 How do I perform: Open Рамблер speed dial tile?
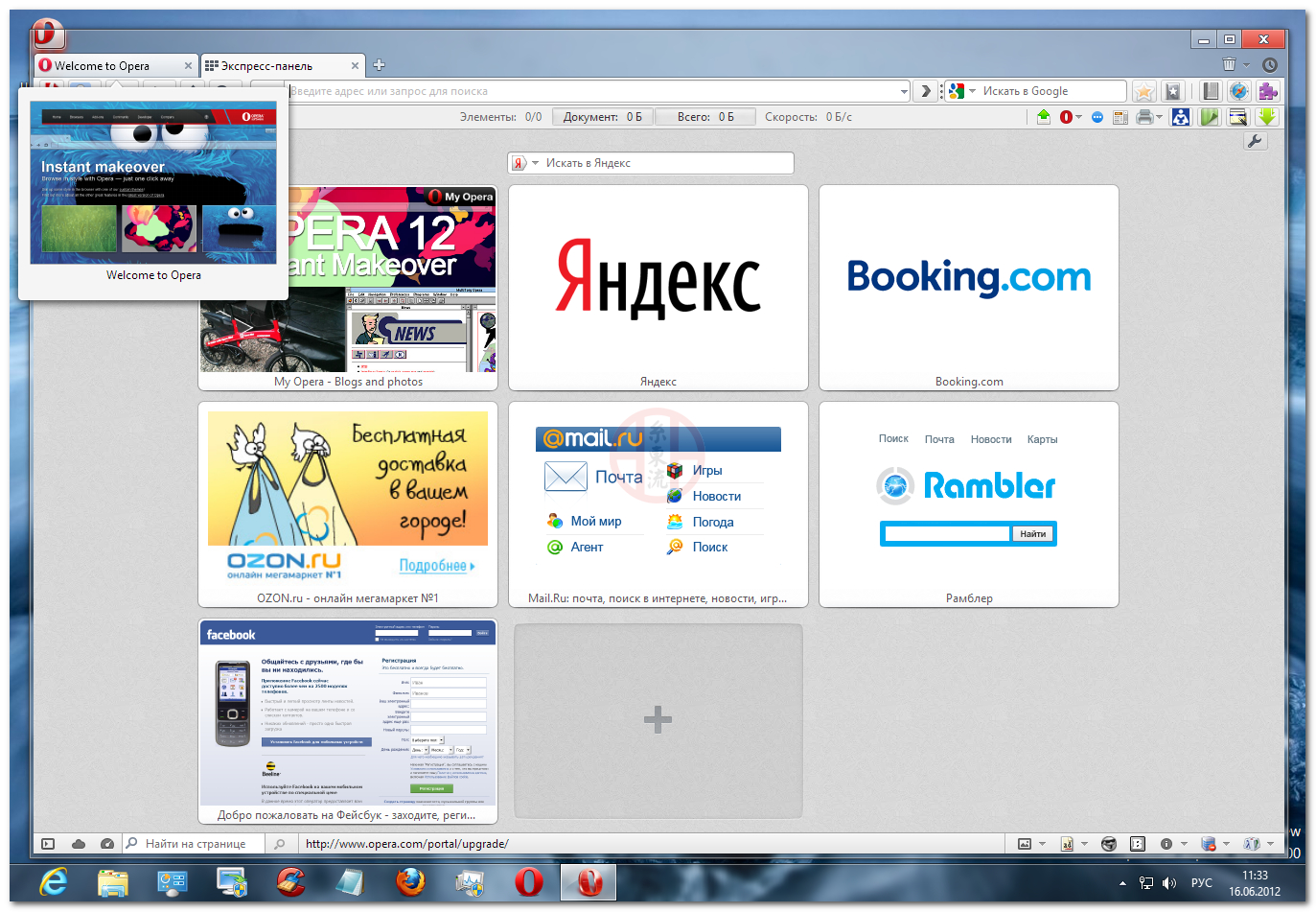point(969,504)
